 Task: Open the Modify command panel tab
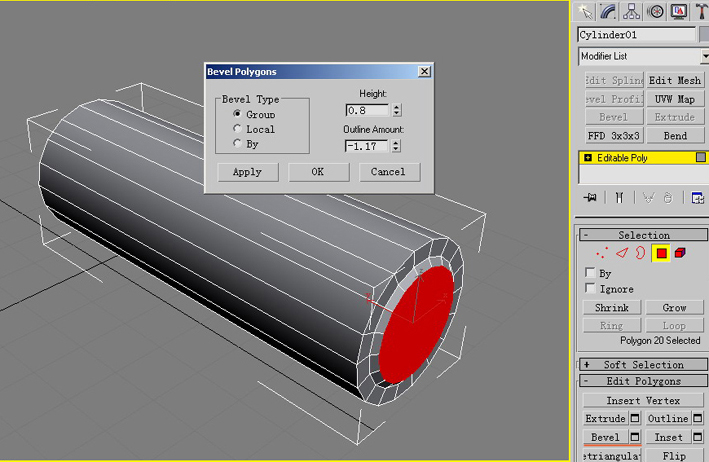[x=609, y=11]
